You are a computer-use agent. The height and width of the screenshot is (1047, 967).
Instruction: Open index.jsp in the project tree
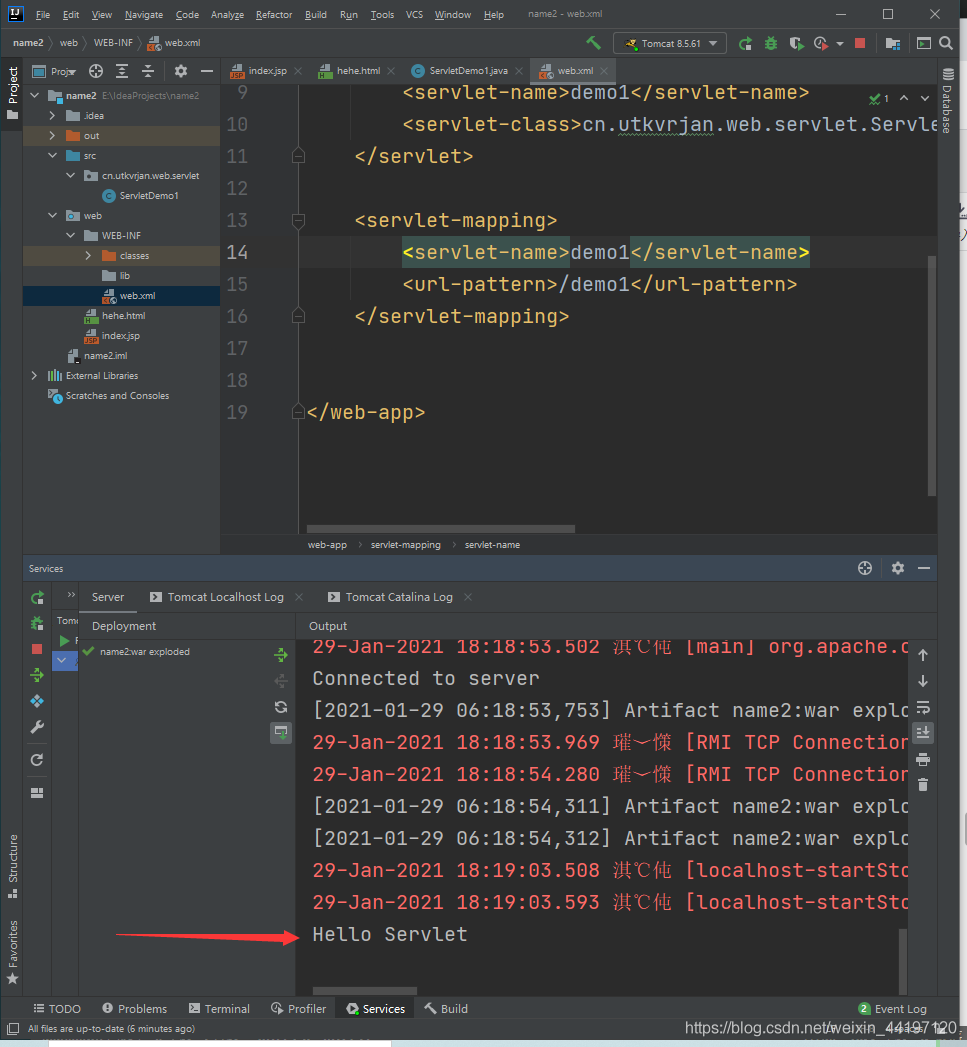coord(120,336)
